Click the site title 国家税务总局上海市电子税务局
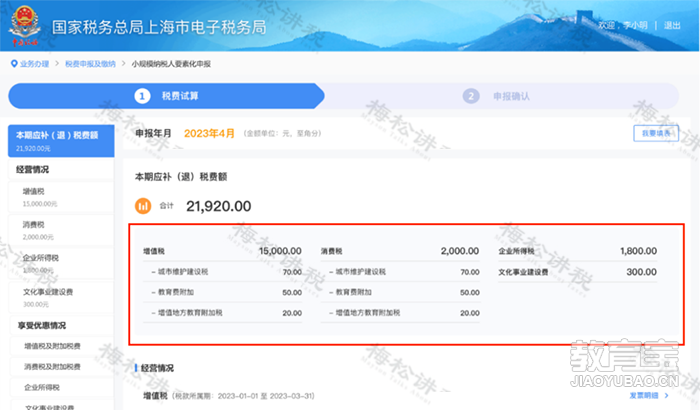 (159, 27)
